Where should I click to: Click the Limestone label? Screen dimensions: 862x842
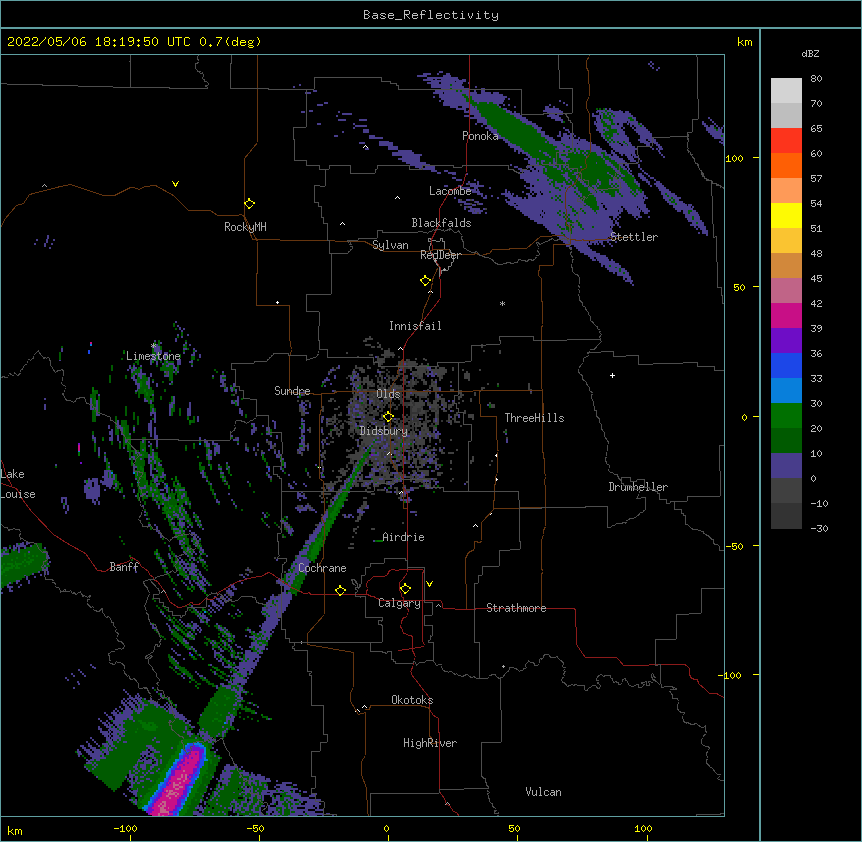point(153,356)
